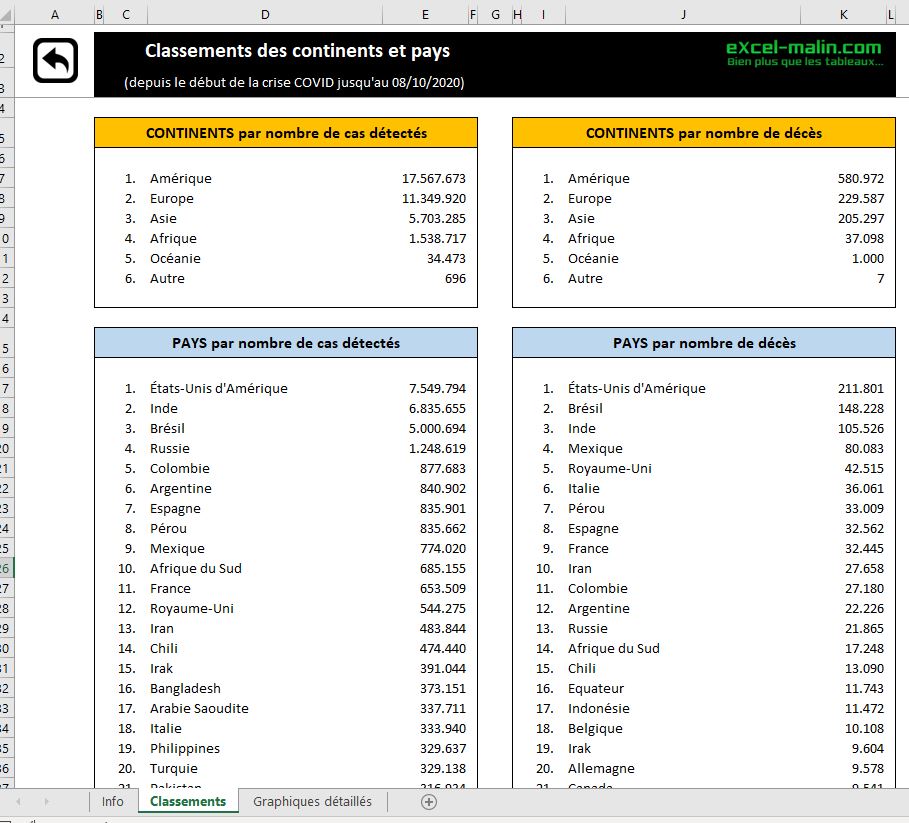Switch to Graphiques détaillés sheet tab

click(x=312, y=801)
